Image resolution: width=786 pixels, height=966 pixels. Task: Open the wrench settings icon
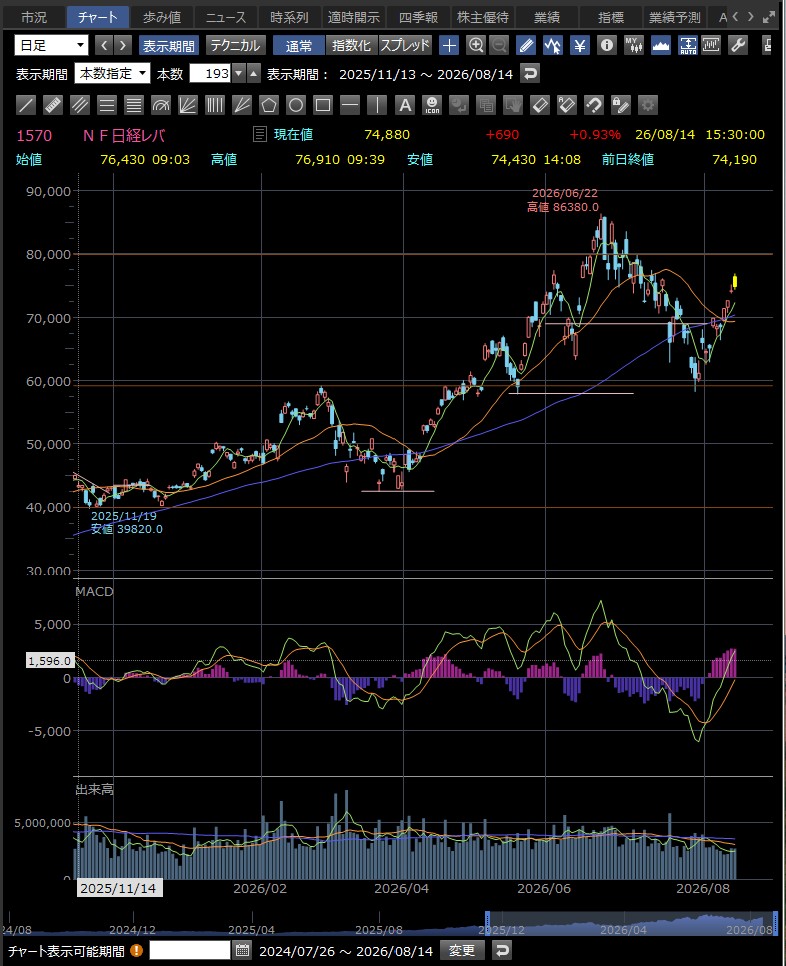738,46
